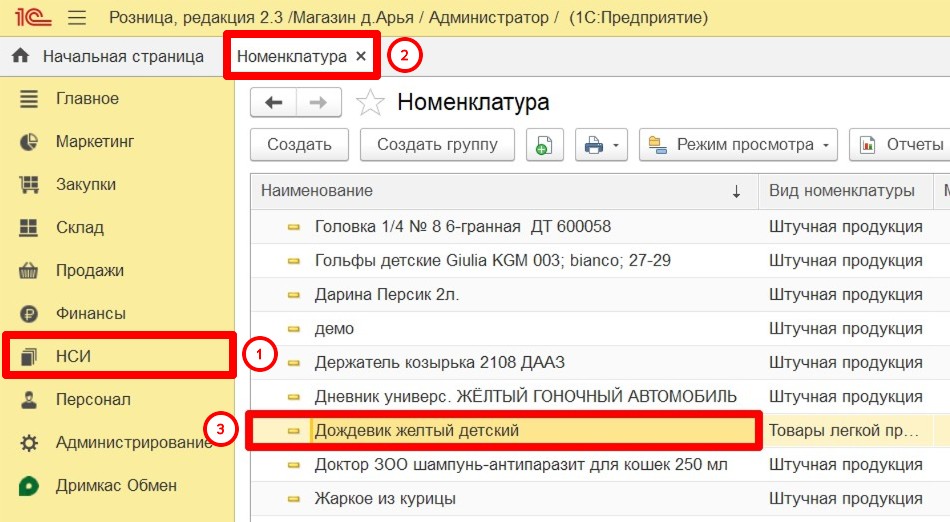Click the Создать button
The image size is (950, 522).
(x=299, y=145)
